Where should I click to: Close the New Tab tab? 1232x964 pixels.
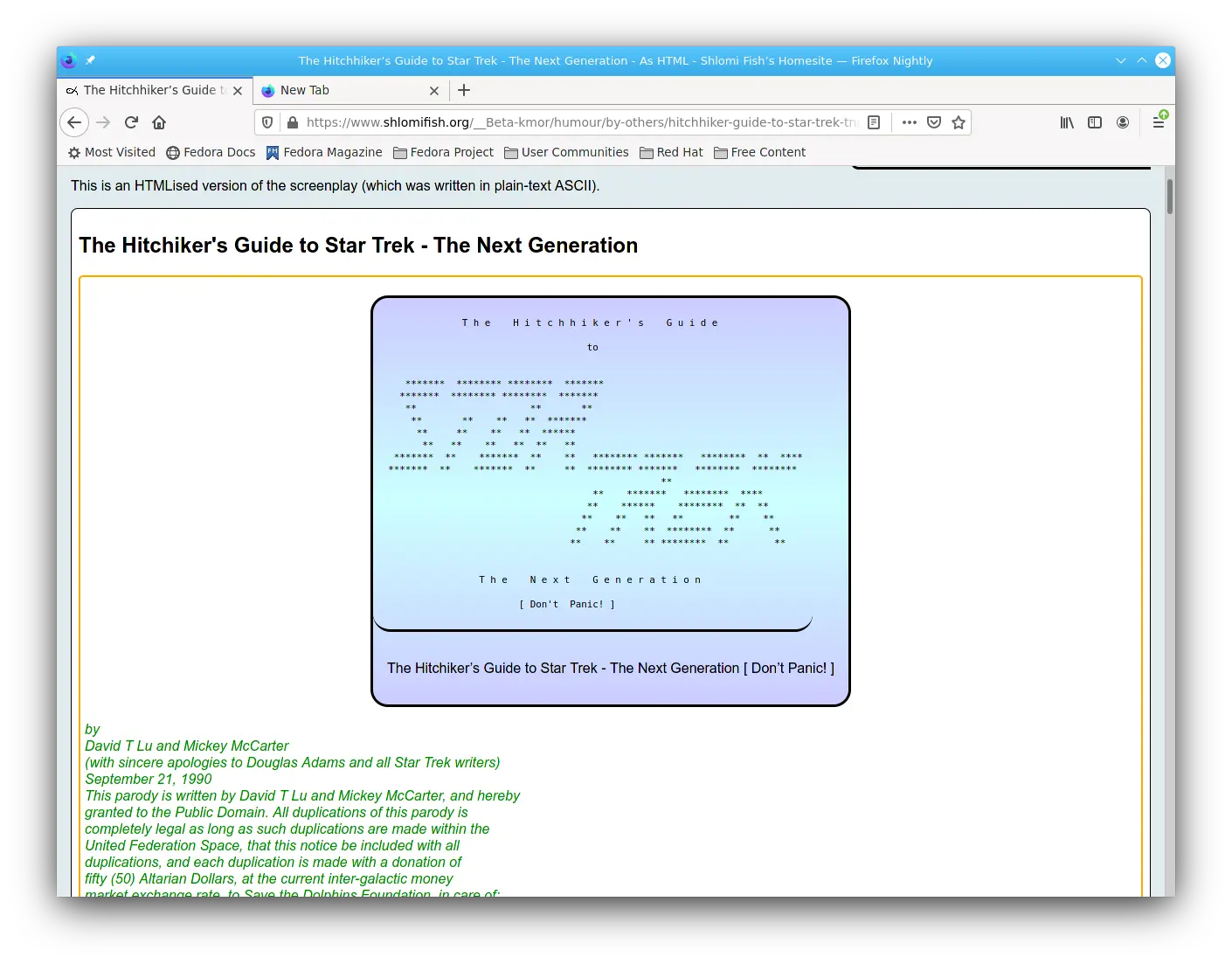(434, 91)
